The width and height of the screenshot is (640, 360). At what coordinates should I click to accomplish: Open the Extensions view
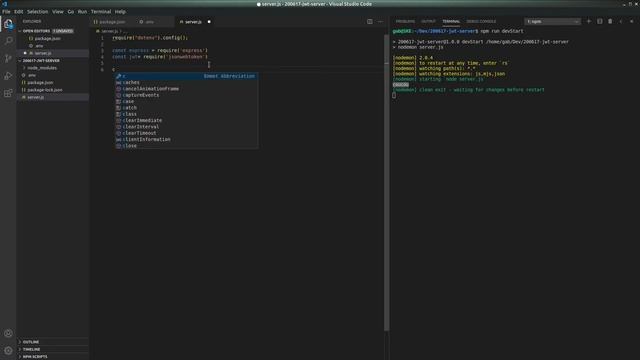[x=8, y=93]
